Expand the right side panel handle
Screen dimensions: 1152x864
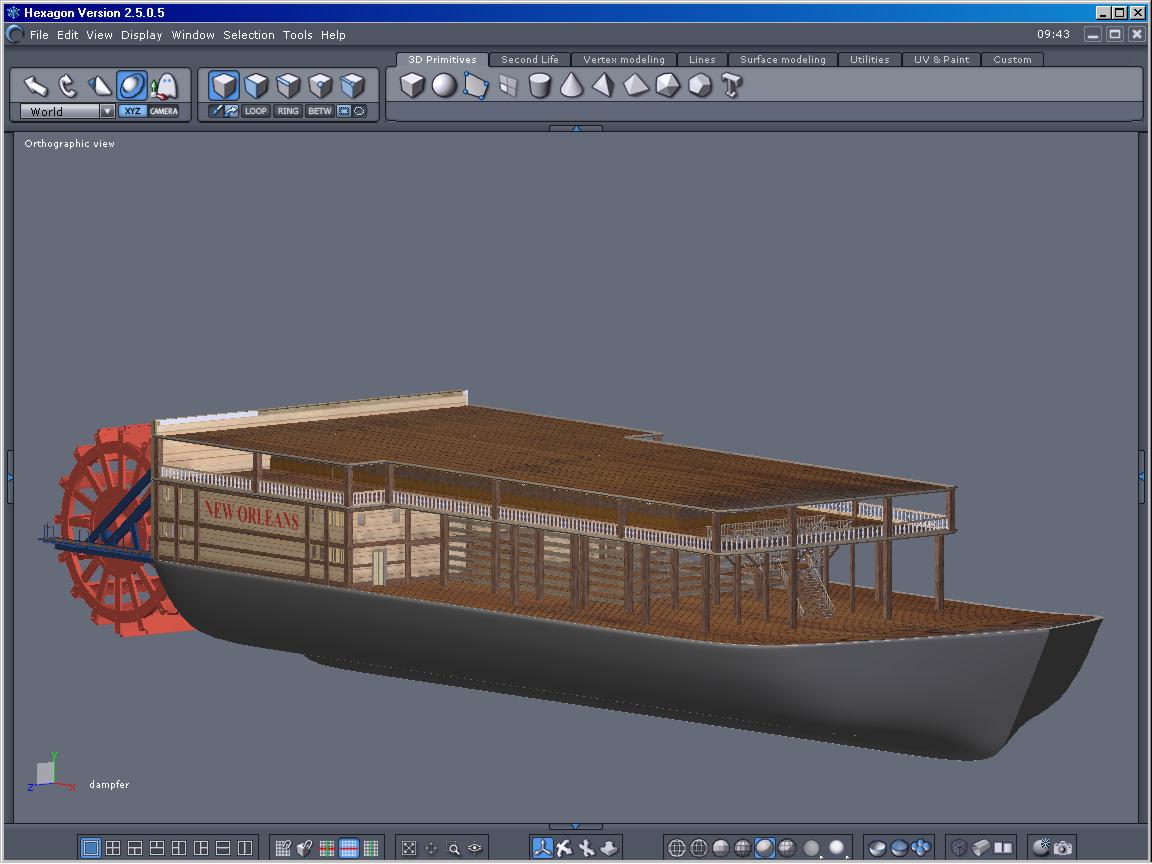(1142, 477)
